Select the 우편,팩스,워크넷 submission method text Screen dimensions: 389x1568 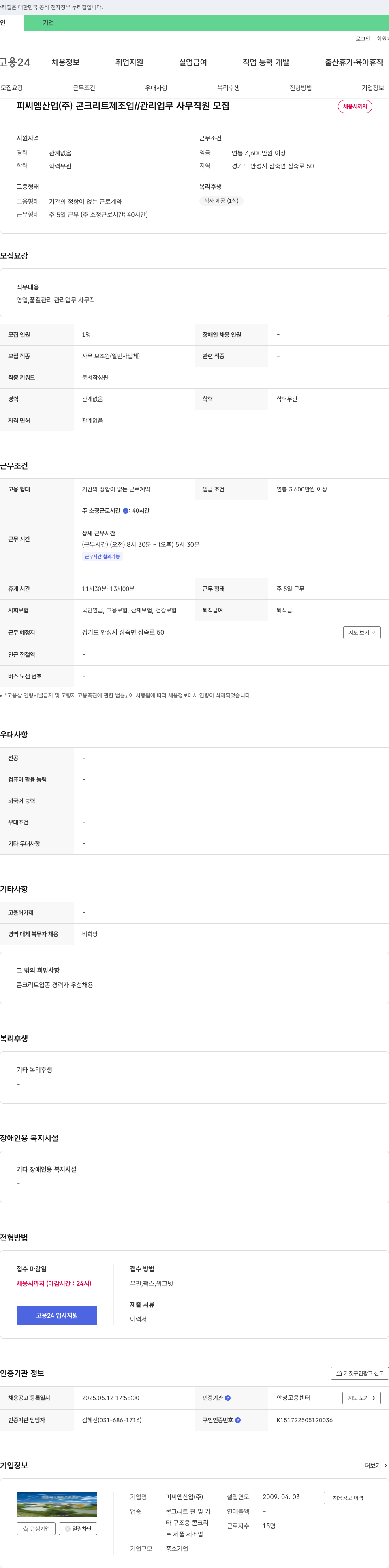151,1284
